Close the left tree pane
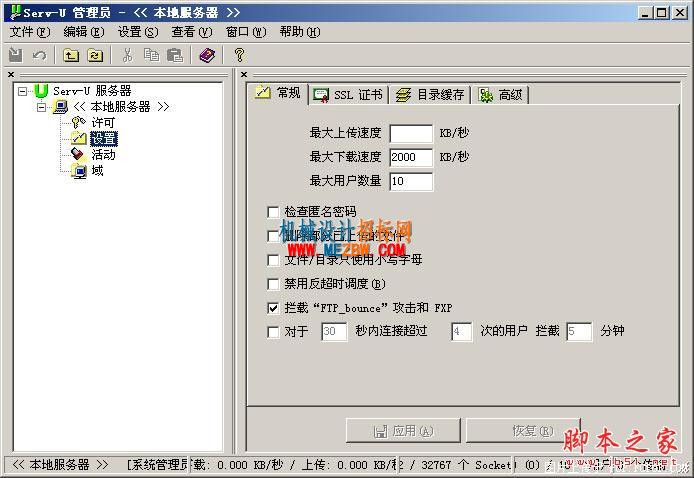 point(11,75)
